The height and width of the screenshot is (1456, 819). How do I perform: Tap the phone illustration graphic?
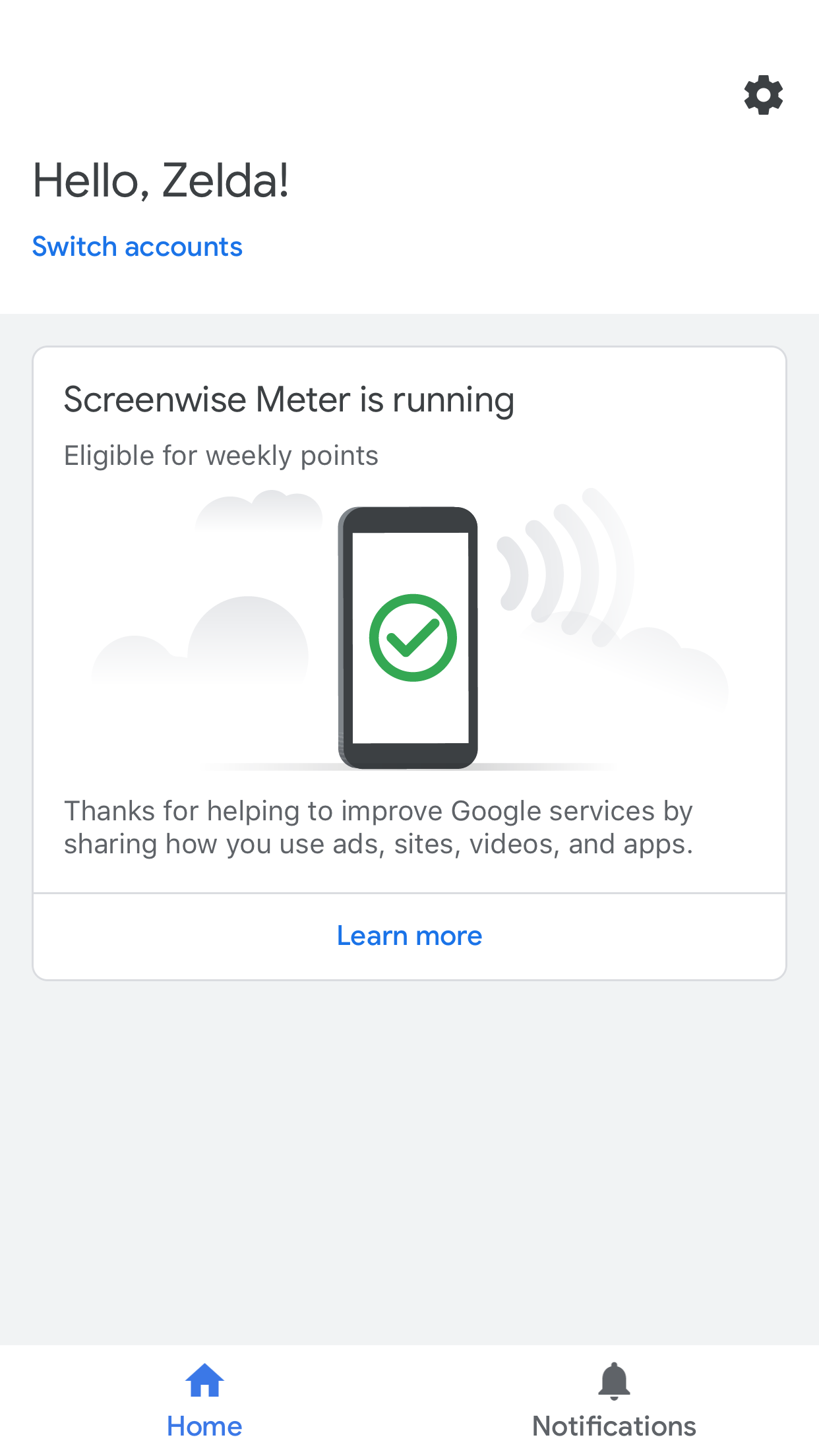tap(408, 638)
